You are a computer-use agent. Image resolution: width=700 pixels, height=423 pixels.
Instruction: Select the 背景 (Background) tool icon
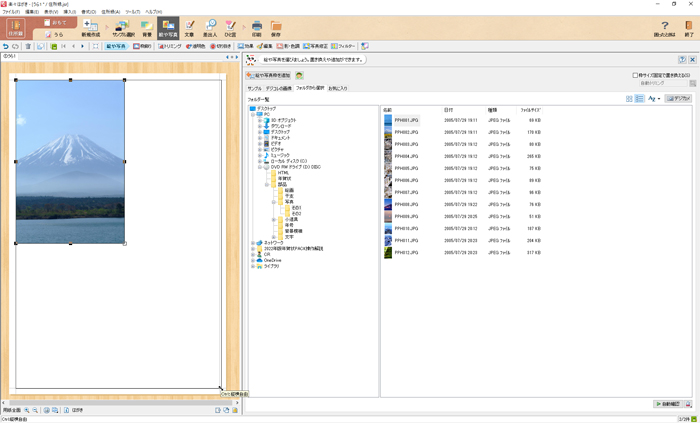point(147,27)
